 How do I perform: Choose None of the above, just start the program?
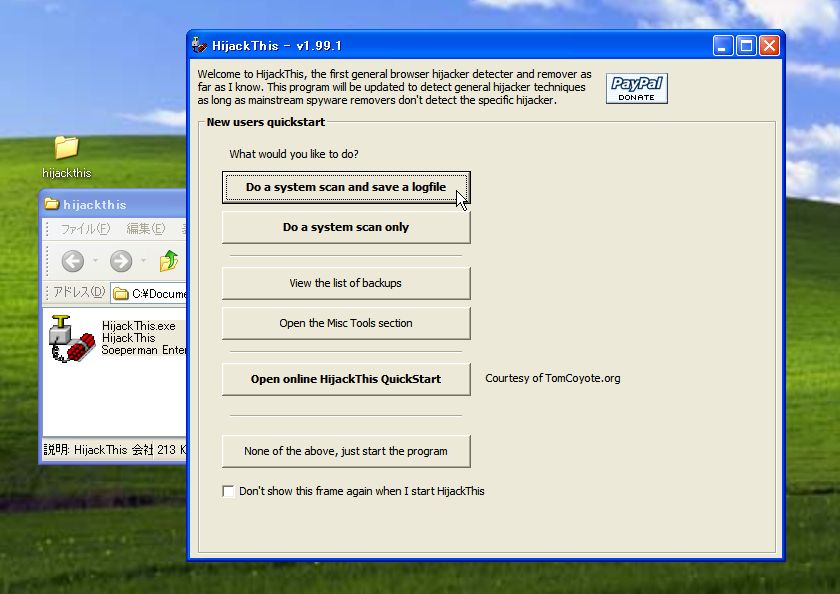pos(346,451)
